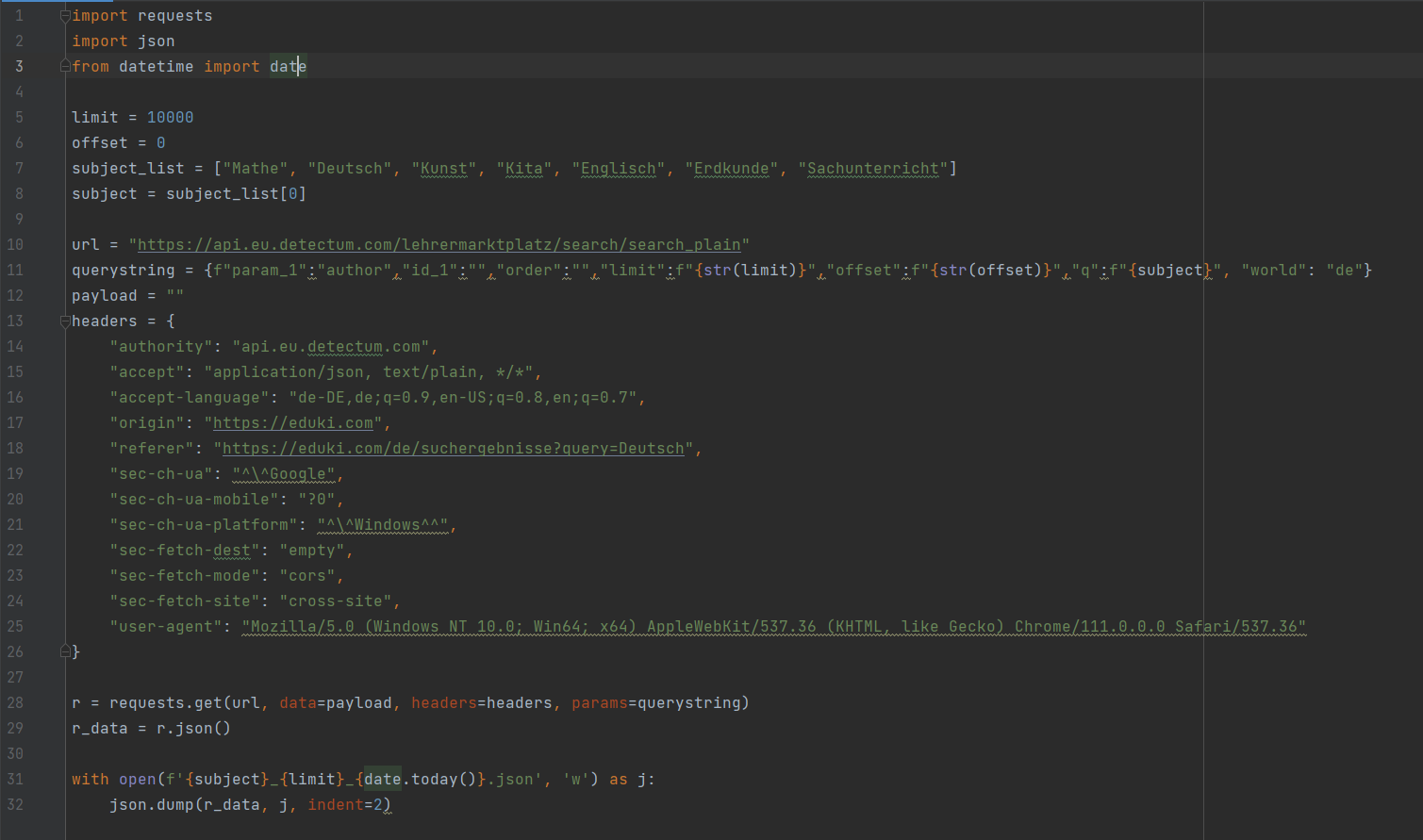Viewport: 1423px width, 840px height.
Task: Place the caret on the highlighted word date
Action: tap(288, 66)
